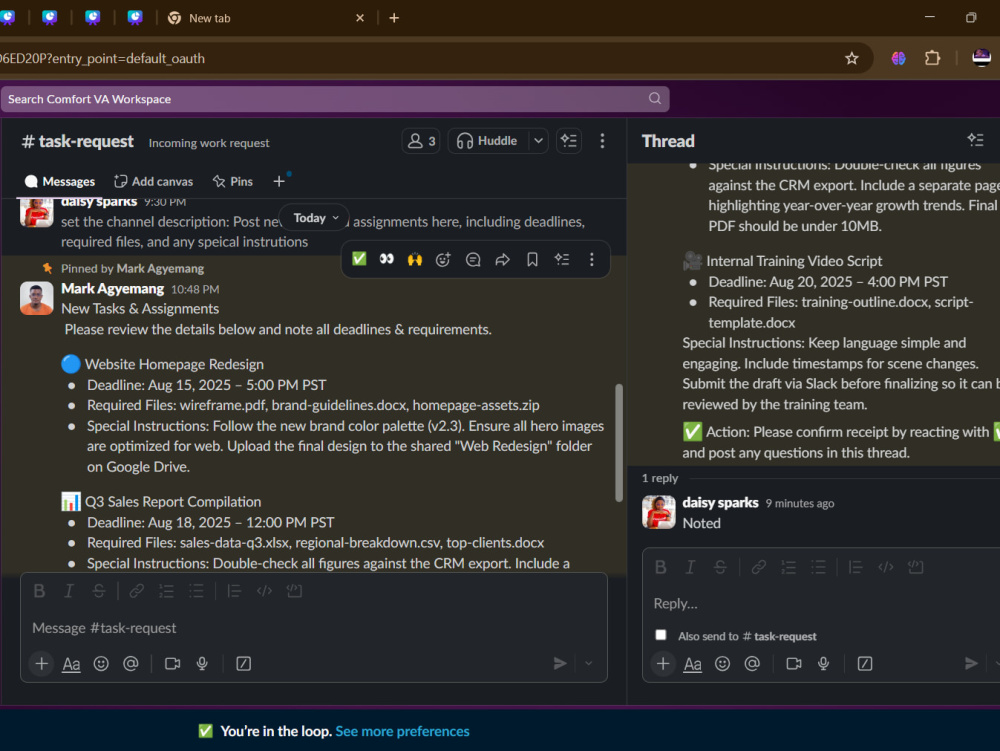Screen dimensions: 1000x751
Task: Click the AI summarize icon in hover toolbar
Action: (x=562, y=259)
